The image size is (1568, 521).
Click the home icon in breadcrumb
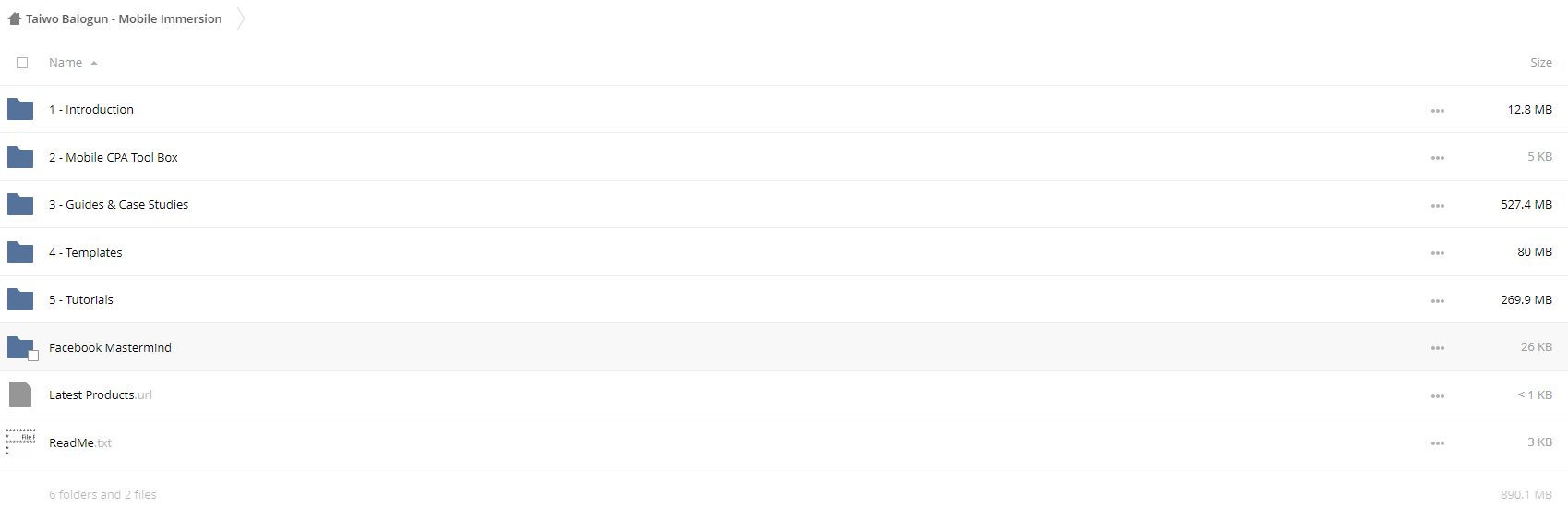pos(15,18)
